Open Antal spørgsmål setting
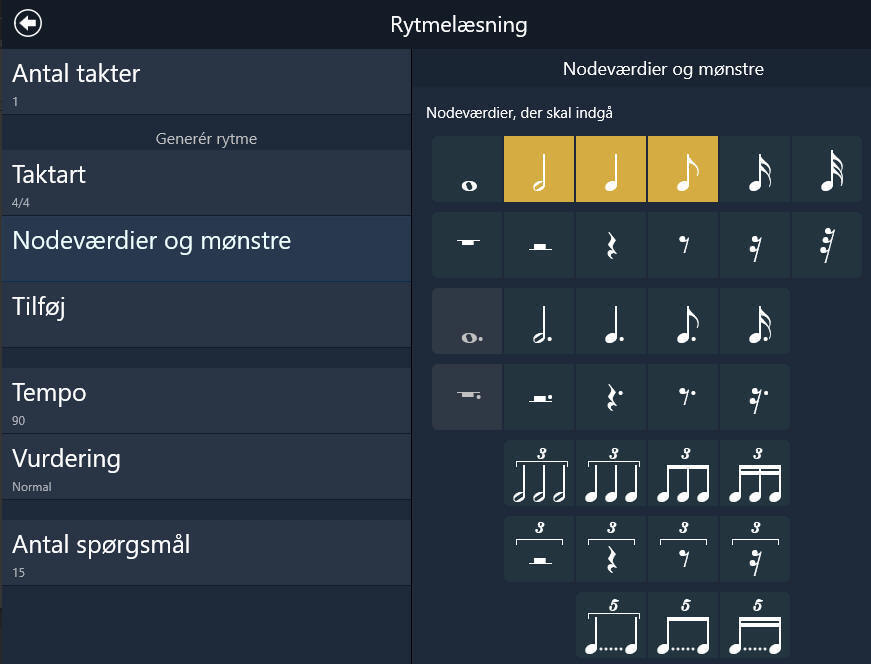871x664 pixels. click(206, 552)
